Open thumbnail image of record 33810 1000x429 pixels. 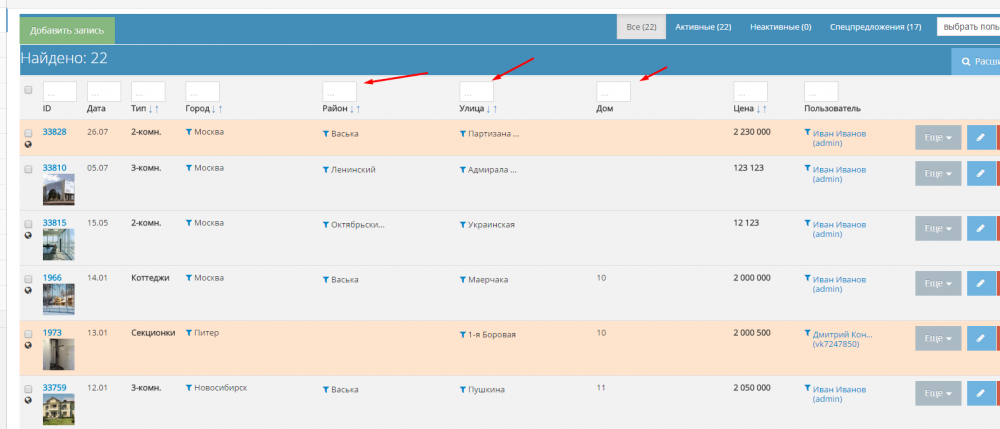click(x=59, y=189)
